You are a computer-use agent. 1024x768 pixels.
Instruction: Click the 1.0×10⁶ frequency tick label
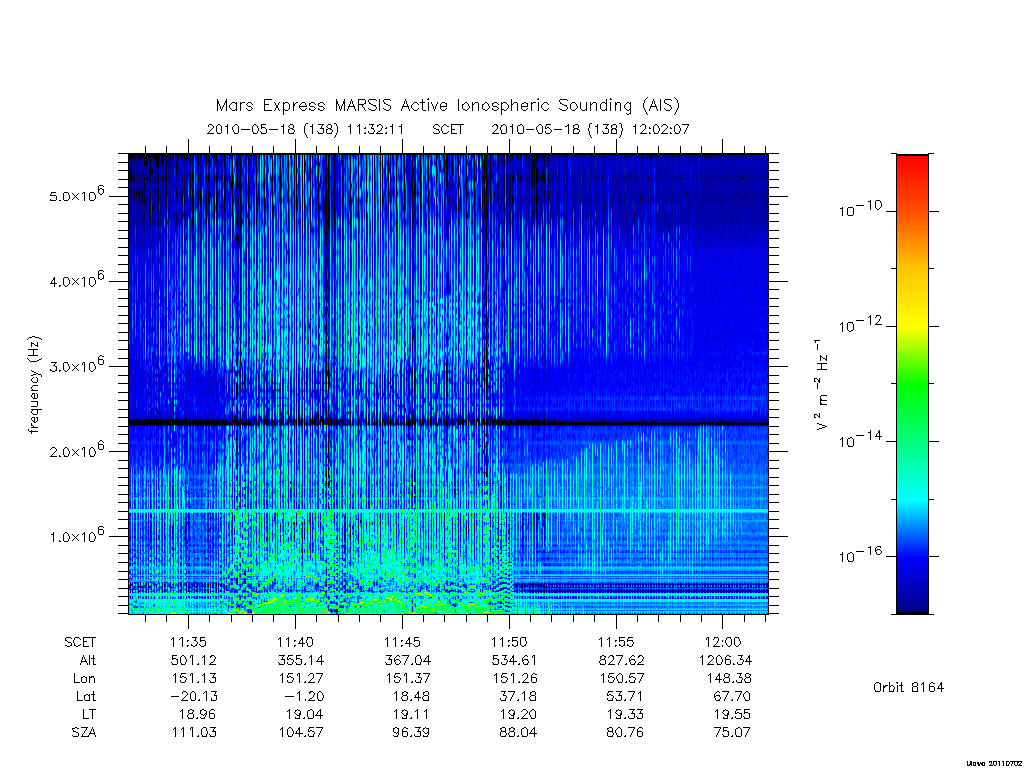[76, 535]
